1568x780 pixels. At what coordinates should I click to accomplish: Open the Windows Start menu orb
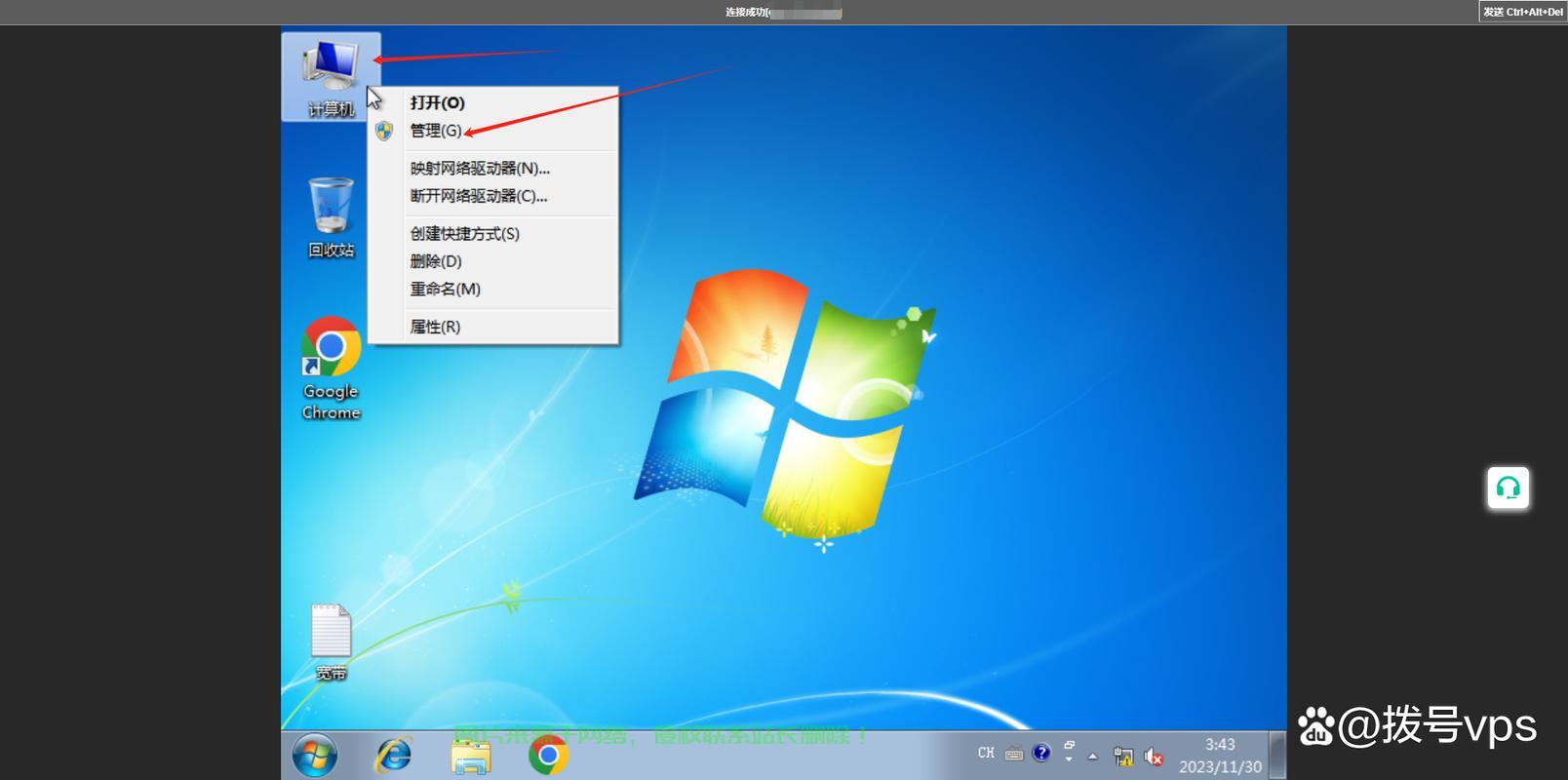315,756
